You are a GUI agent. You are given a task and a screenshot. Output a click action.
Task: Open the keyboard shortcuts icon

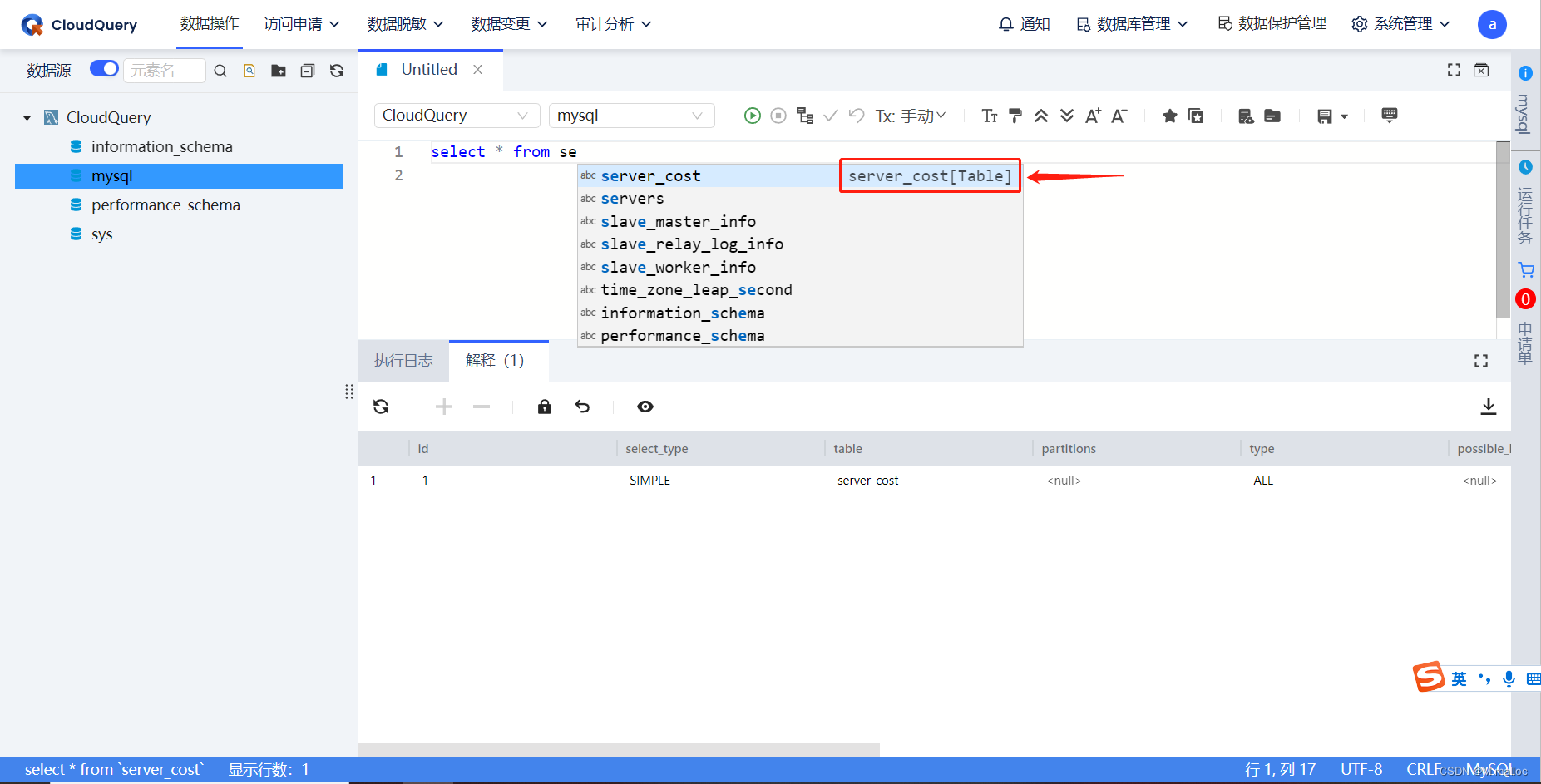1389,115
